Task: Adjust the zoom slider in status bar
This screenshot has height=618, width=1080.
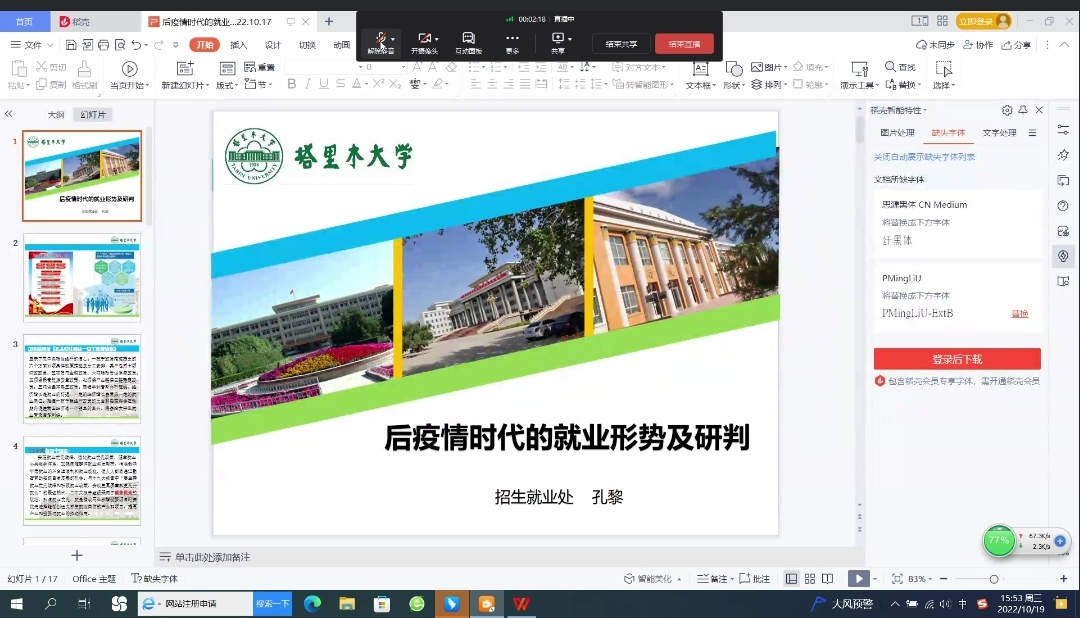Action: [993, 579]
